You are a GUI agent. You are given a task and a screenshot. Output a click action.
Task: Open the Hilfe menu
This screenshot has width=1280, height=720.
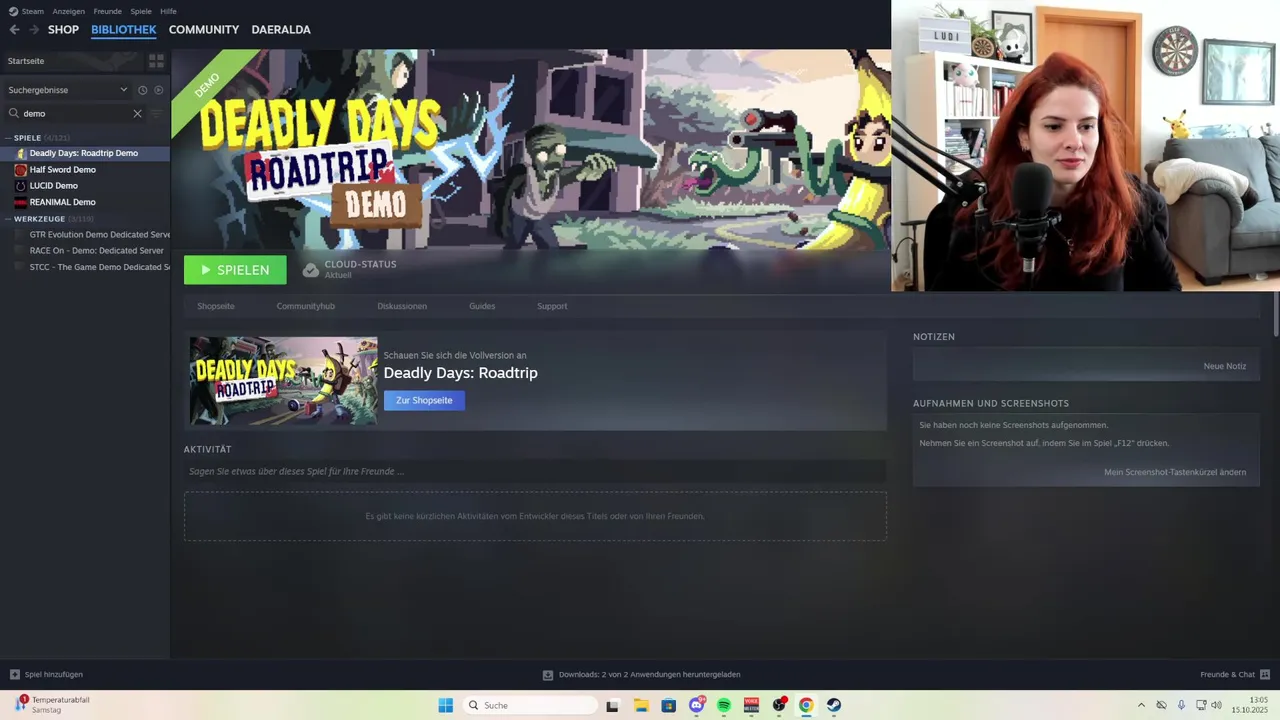pos(168,11)
